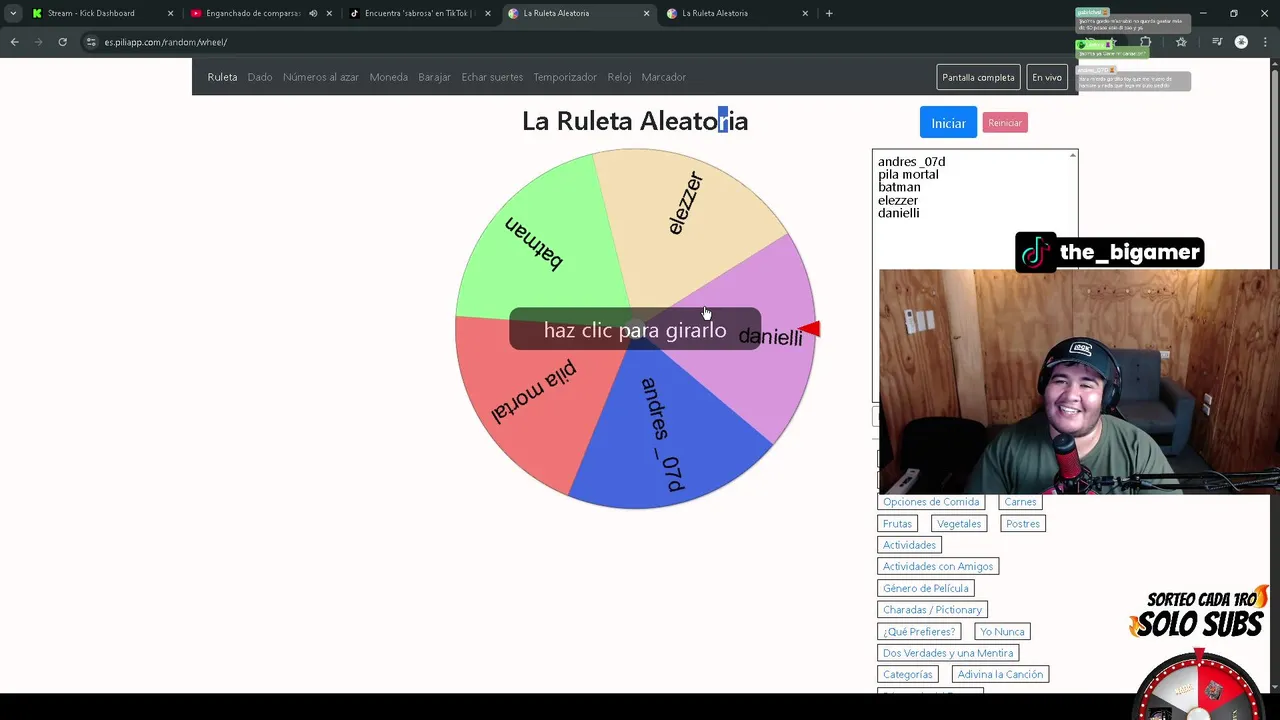Reset the wheel with Reiniciar button
This screenshot has height=720, width=1280.
pyautogui.click(x=1005, y=122)
